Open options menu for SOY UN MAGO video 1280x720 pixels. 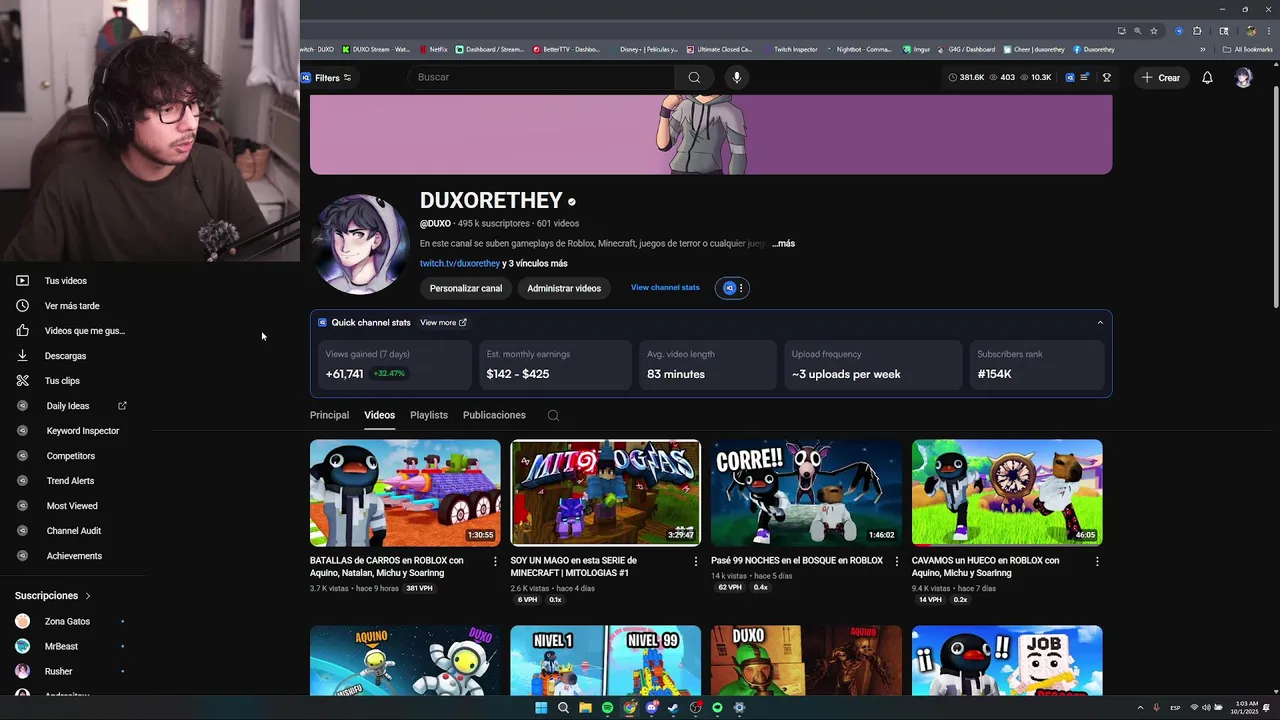[696, 562]
